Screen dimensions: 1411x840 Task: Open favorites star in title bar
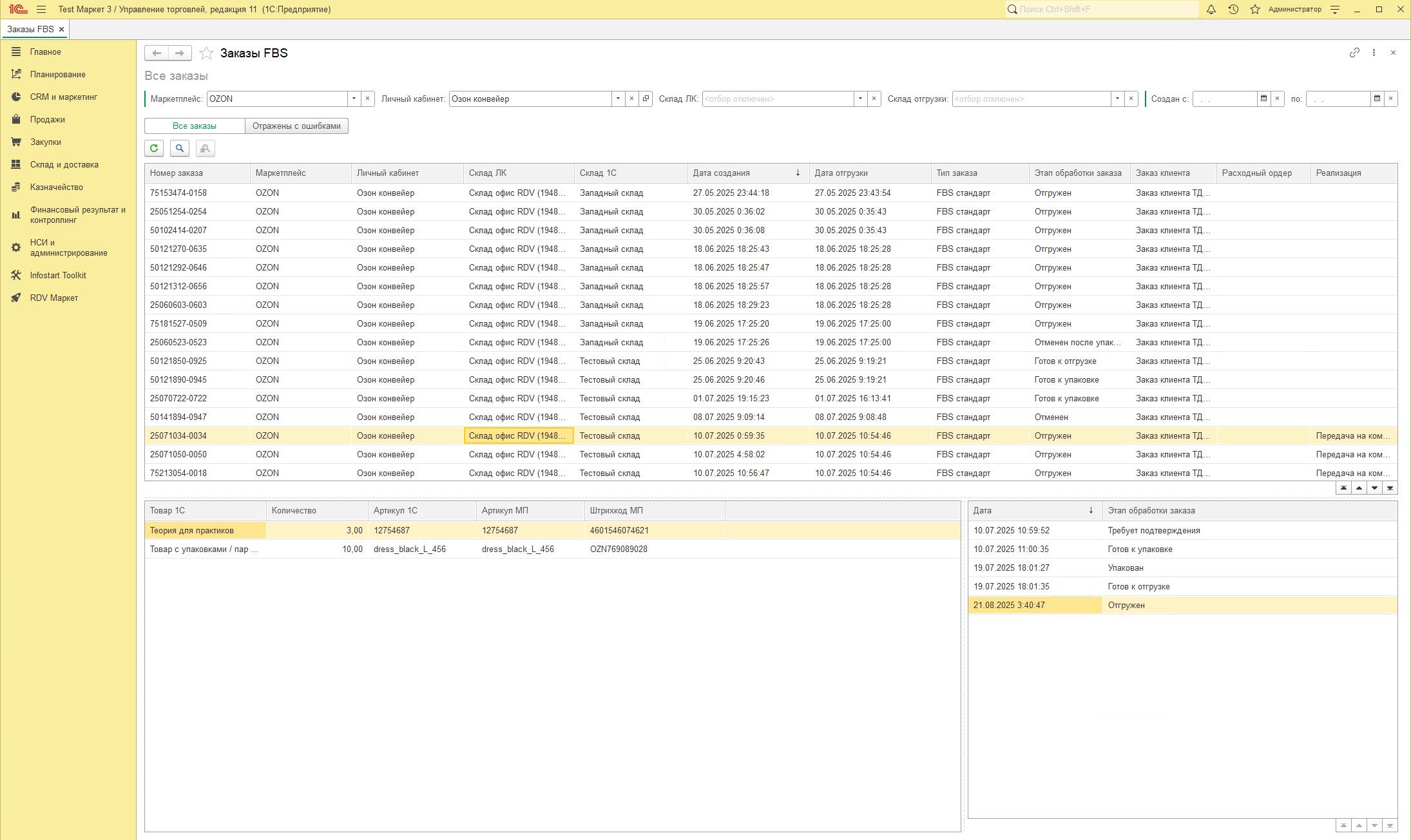tap(1255, 9)
